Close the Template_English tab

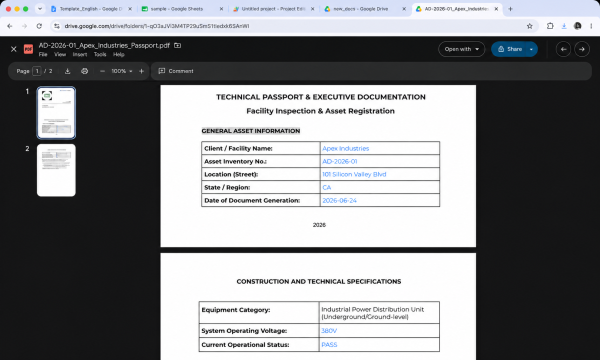[x=130, y=9]
